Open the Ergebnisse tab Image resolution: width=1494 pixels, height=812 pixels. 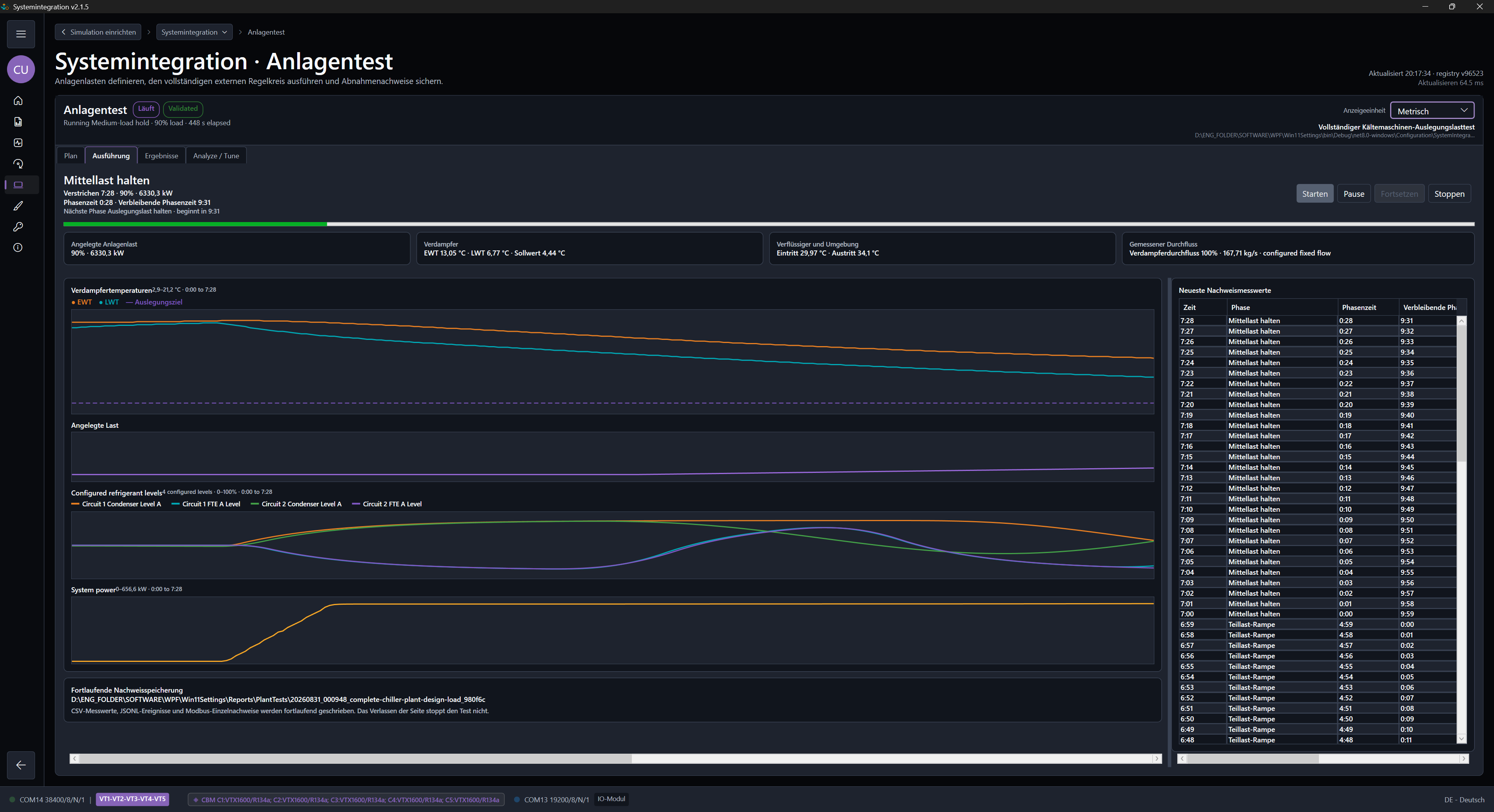coord(162,156)
